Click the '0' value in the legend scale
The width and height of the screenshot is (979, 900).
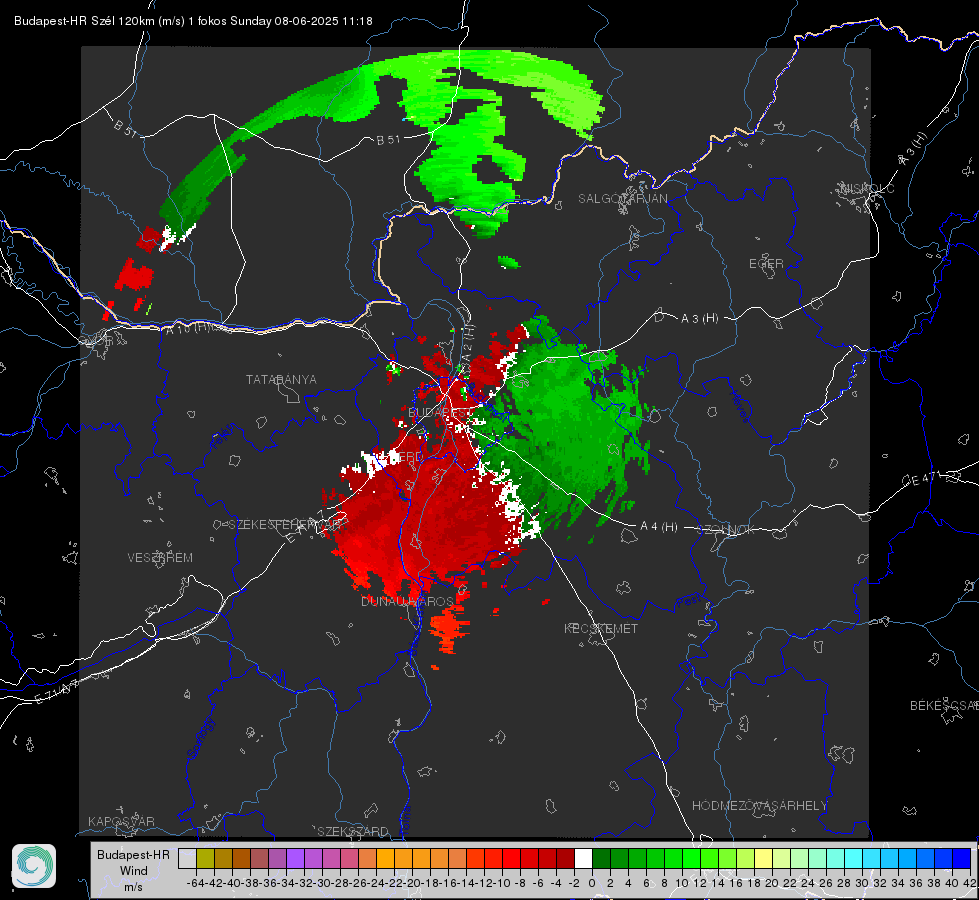(x=592, y=883)
